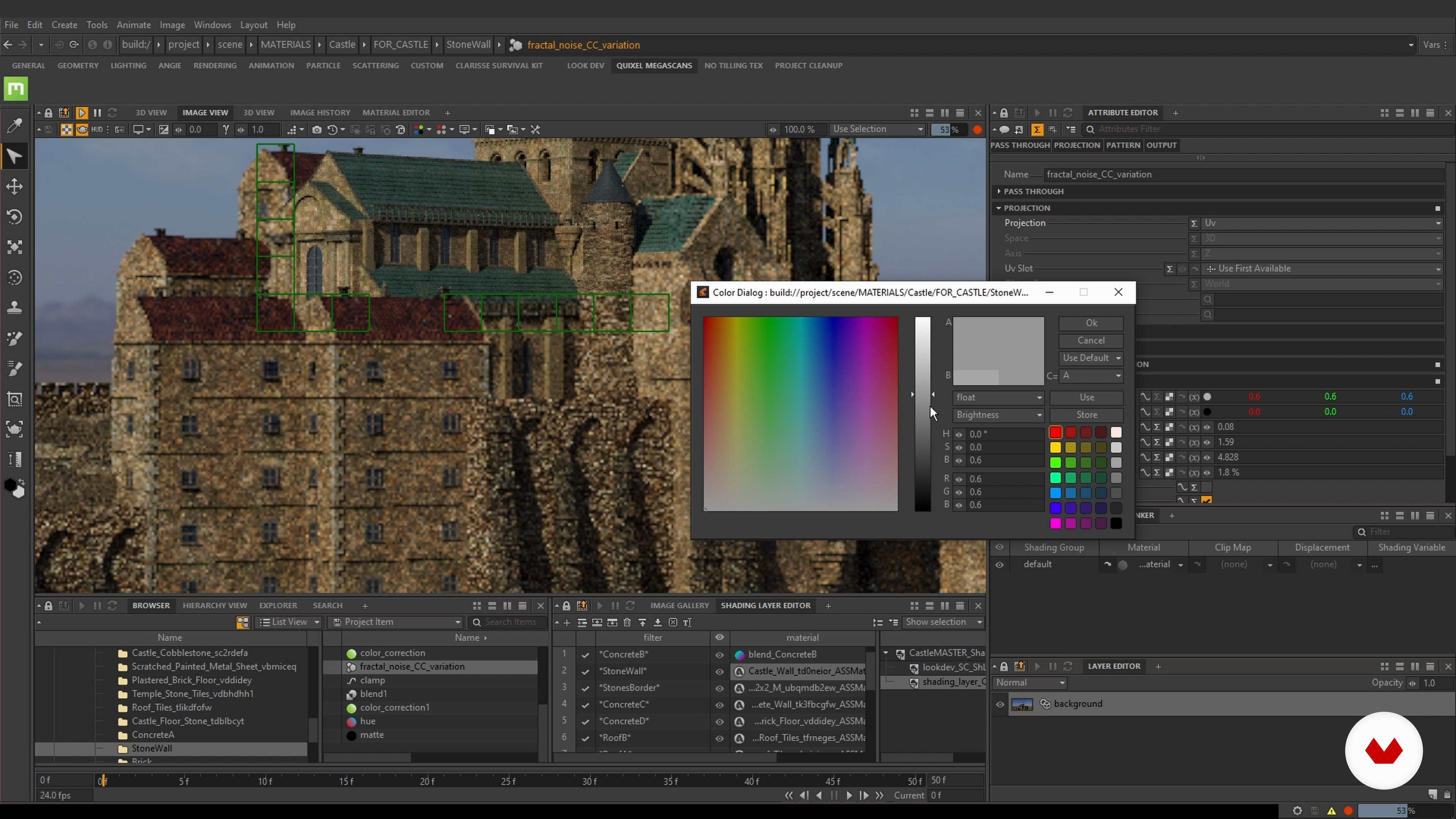Click the PATTERN section shortcut button
The image size is (1456, 819).
(1122, 145)
